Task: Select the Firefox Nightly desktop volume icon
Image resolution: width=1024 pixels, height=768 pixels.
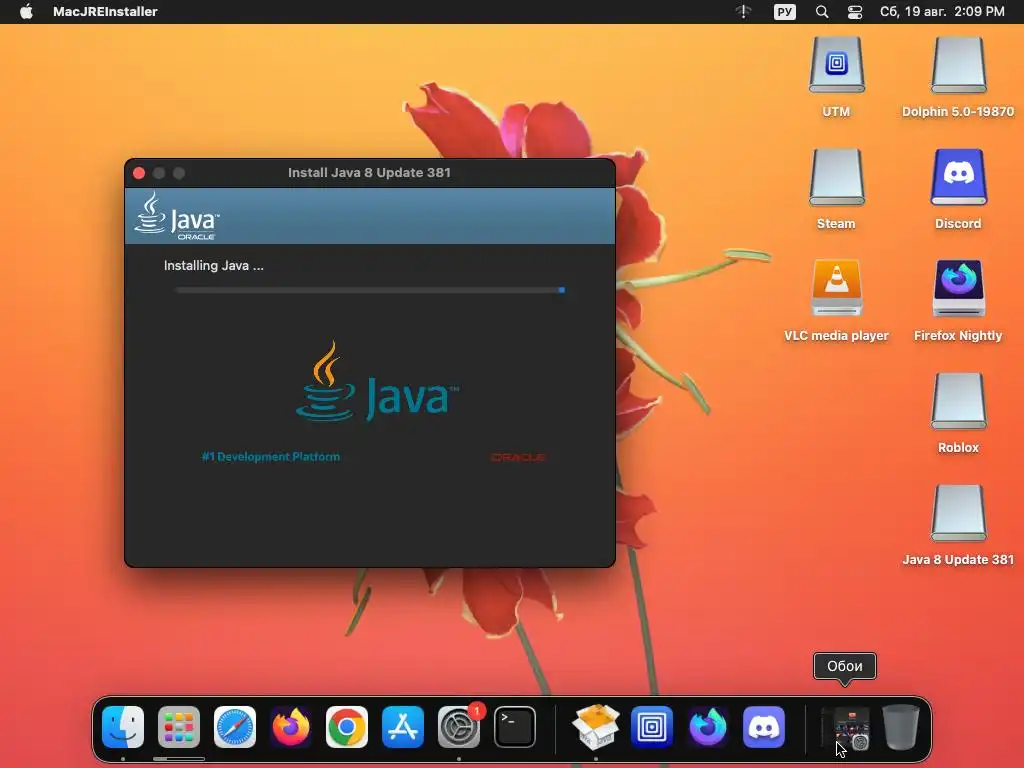Action: (x=958, y=288)
